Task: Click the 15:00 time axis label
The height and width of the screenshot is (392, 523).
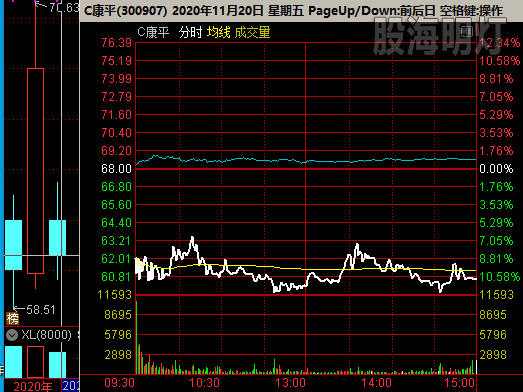Action: [x=460, y=383]
